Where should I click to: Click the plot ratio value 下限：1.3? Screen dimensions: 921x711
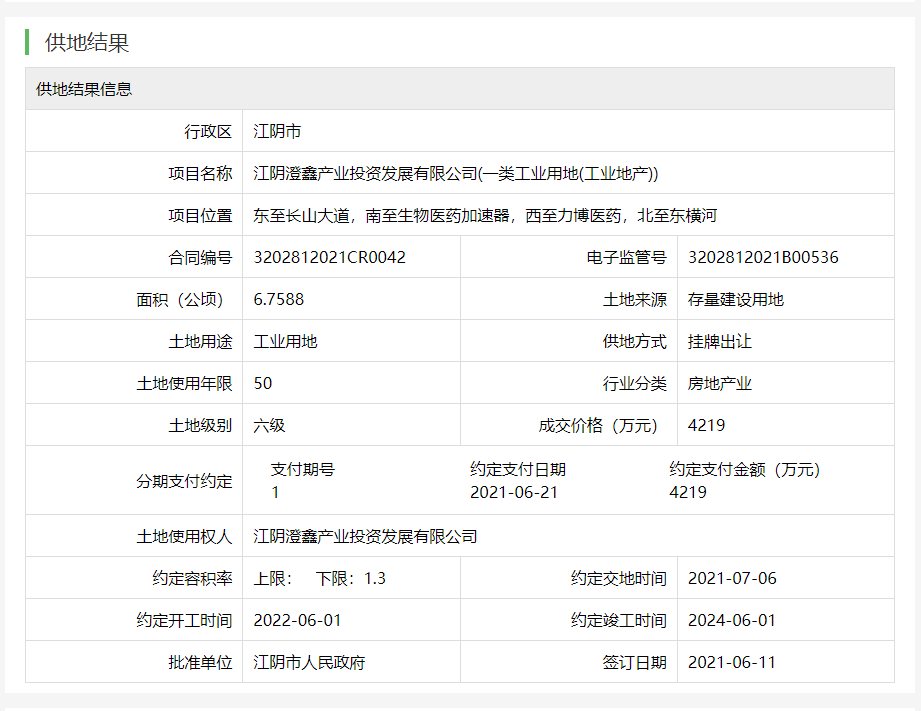[350, 578]
